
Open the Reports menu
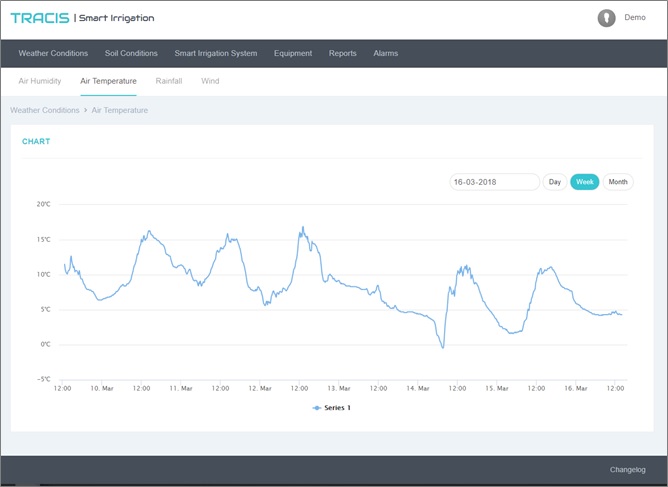point(343,53)
